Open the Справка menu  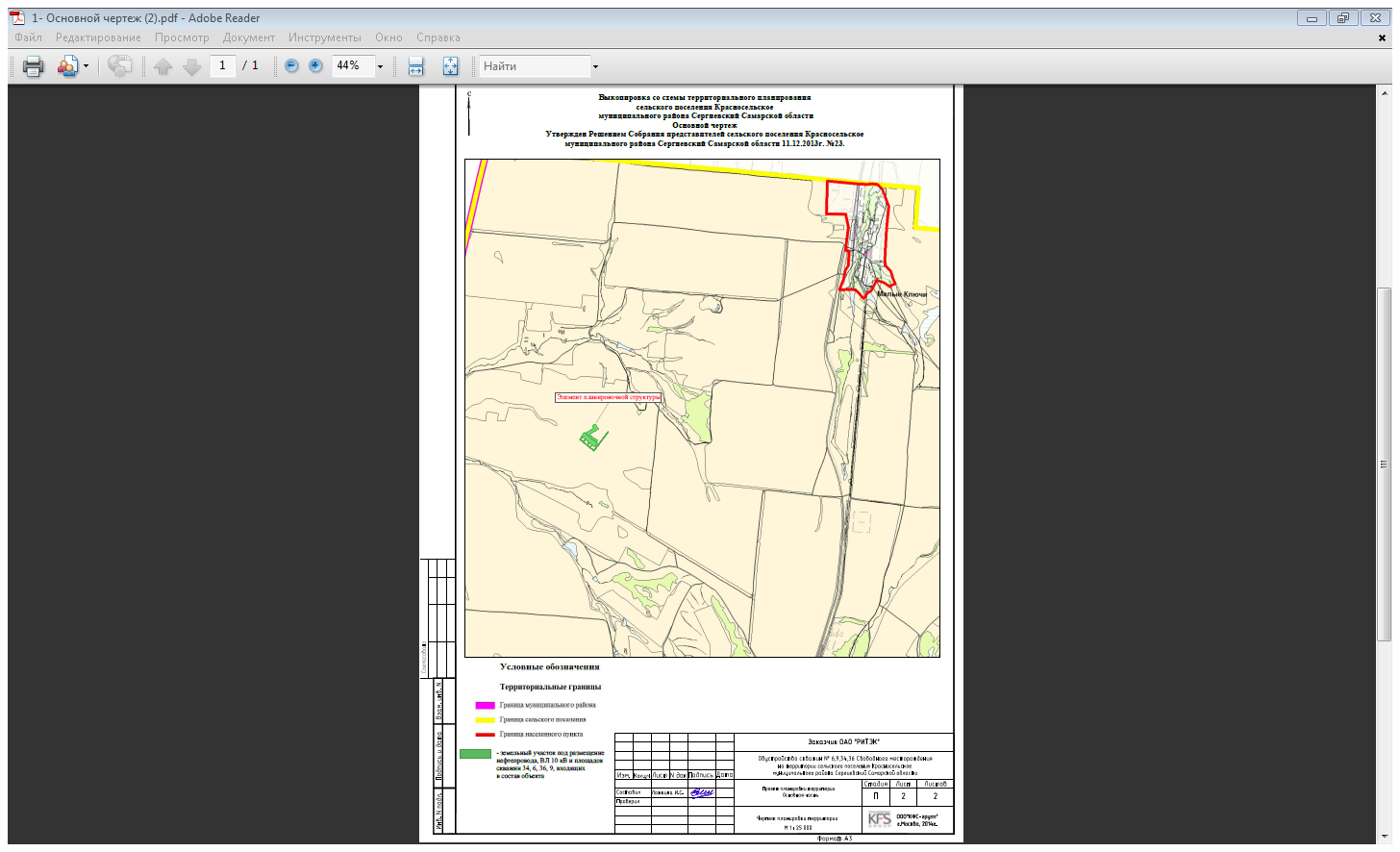coord(438,38)
